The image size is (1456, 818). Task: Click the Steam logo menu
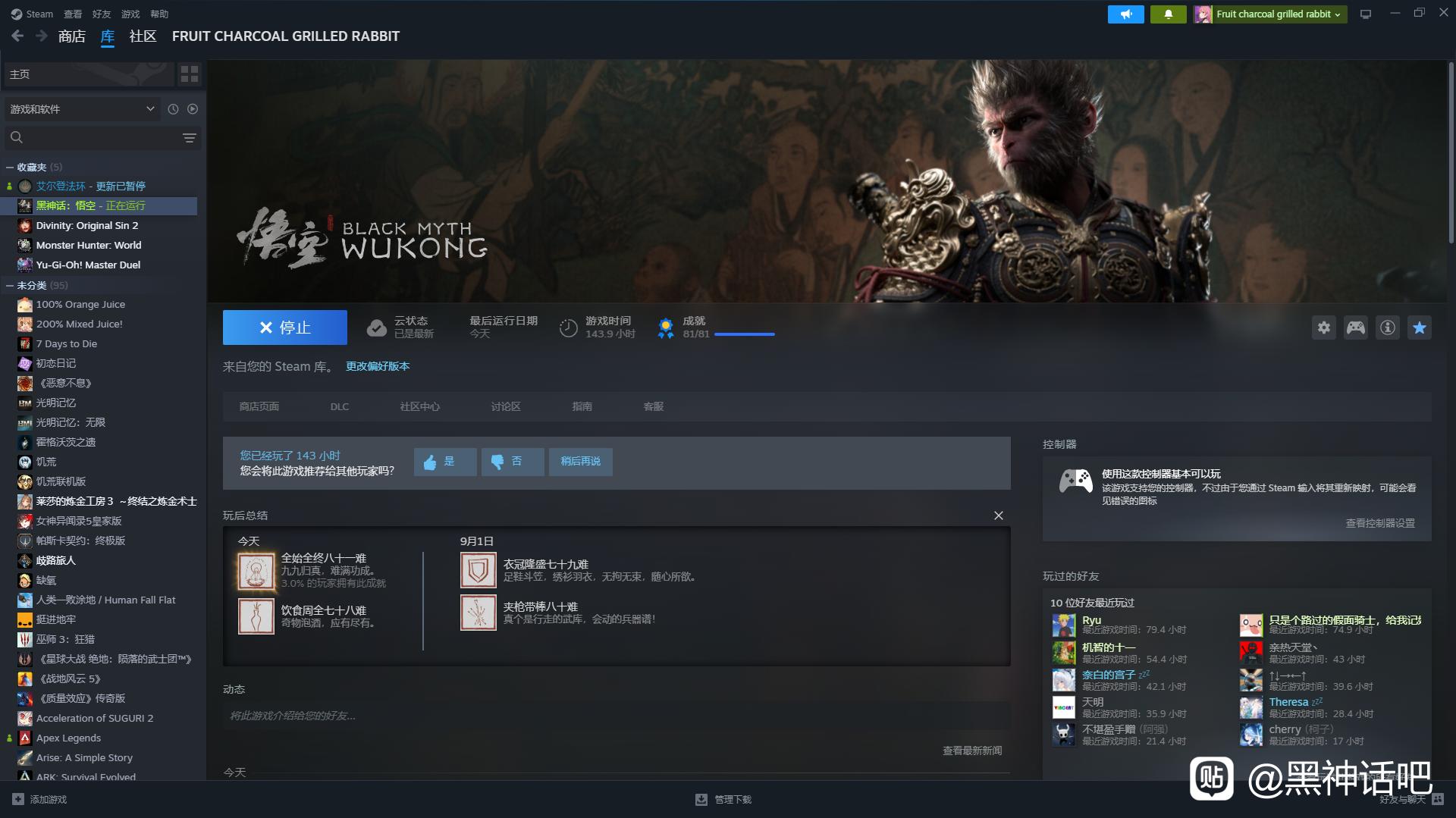[32, 14]
